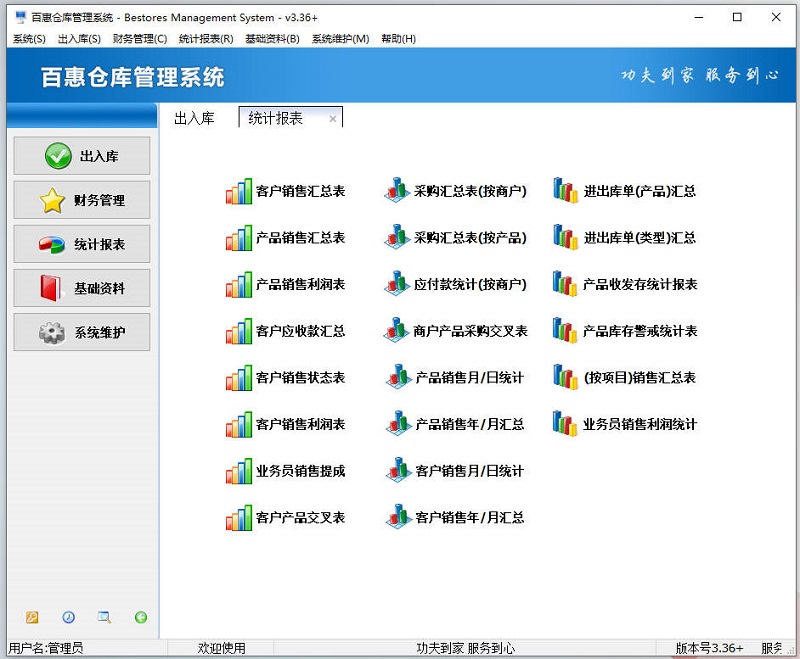Select the 系统维护 sidebar button

point(80,332)
